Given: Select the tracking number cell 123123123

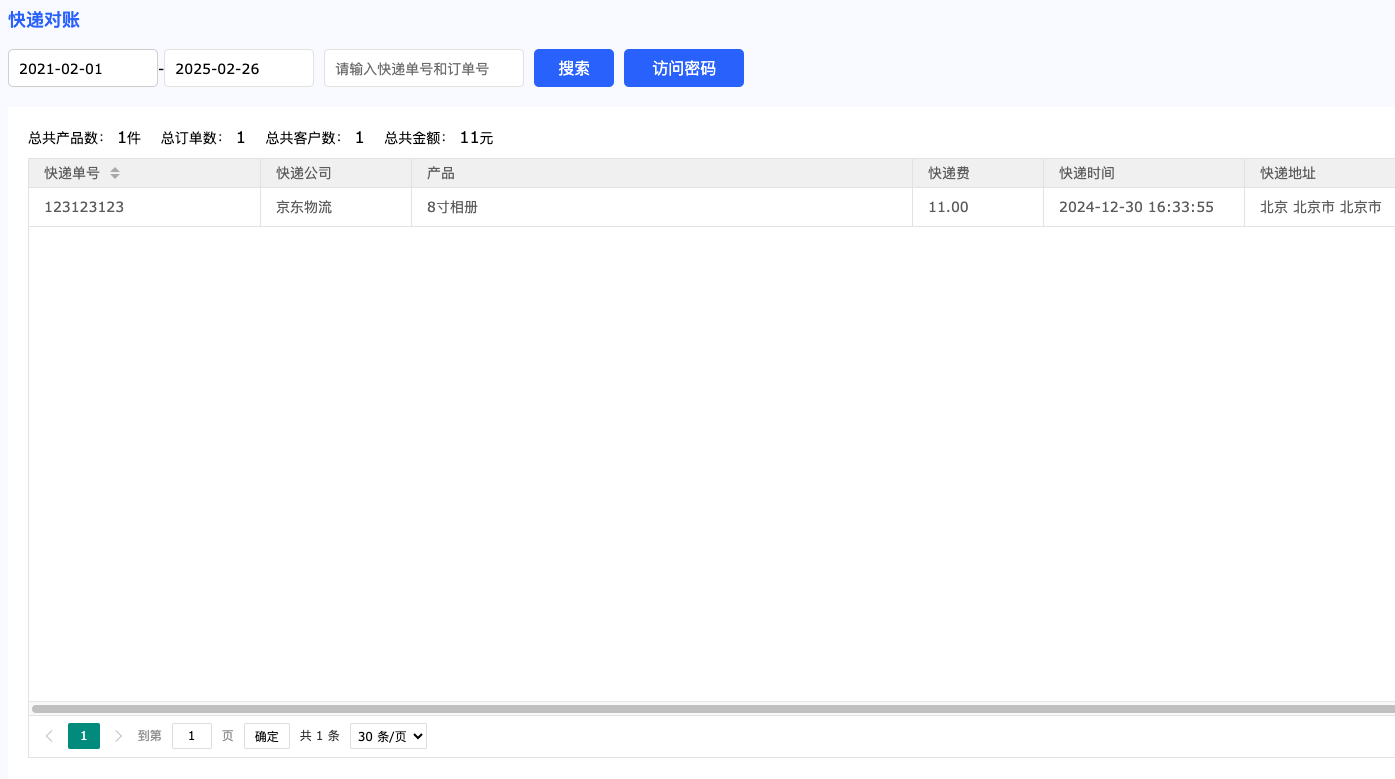Looking at the screenshot, I should (x=84, y=207).
